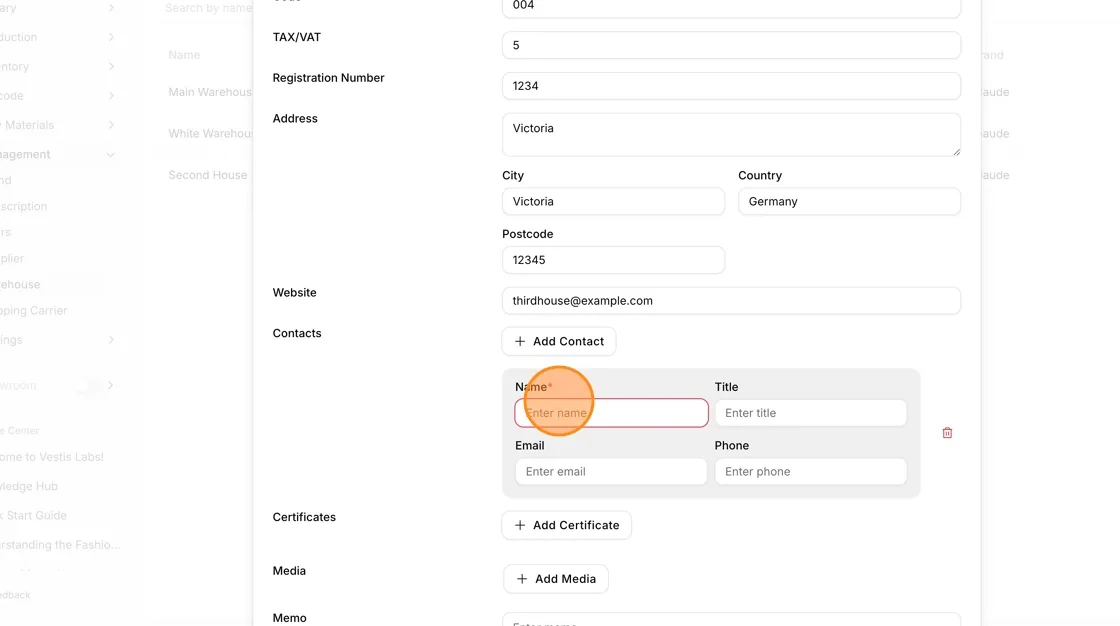
Task: Edit the Postcode field 12345
Action: pos(614,260)
